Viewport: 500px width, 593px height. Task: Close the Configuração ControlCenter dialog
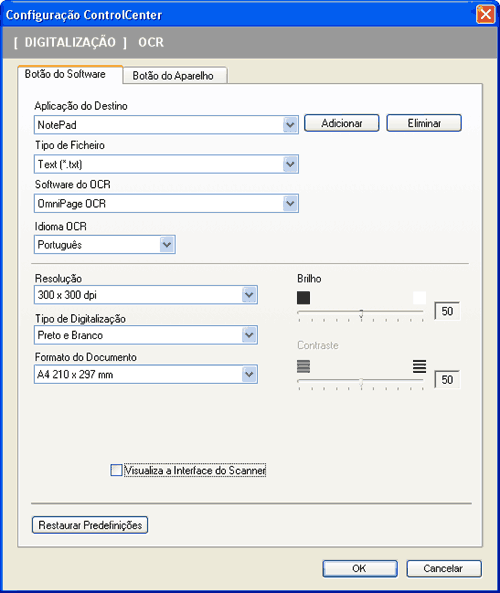(x=486, y=15)
